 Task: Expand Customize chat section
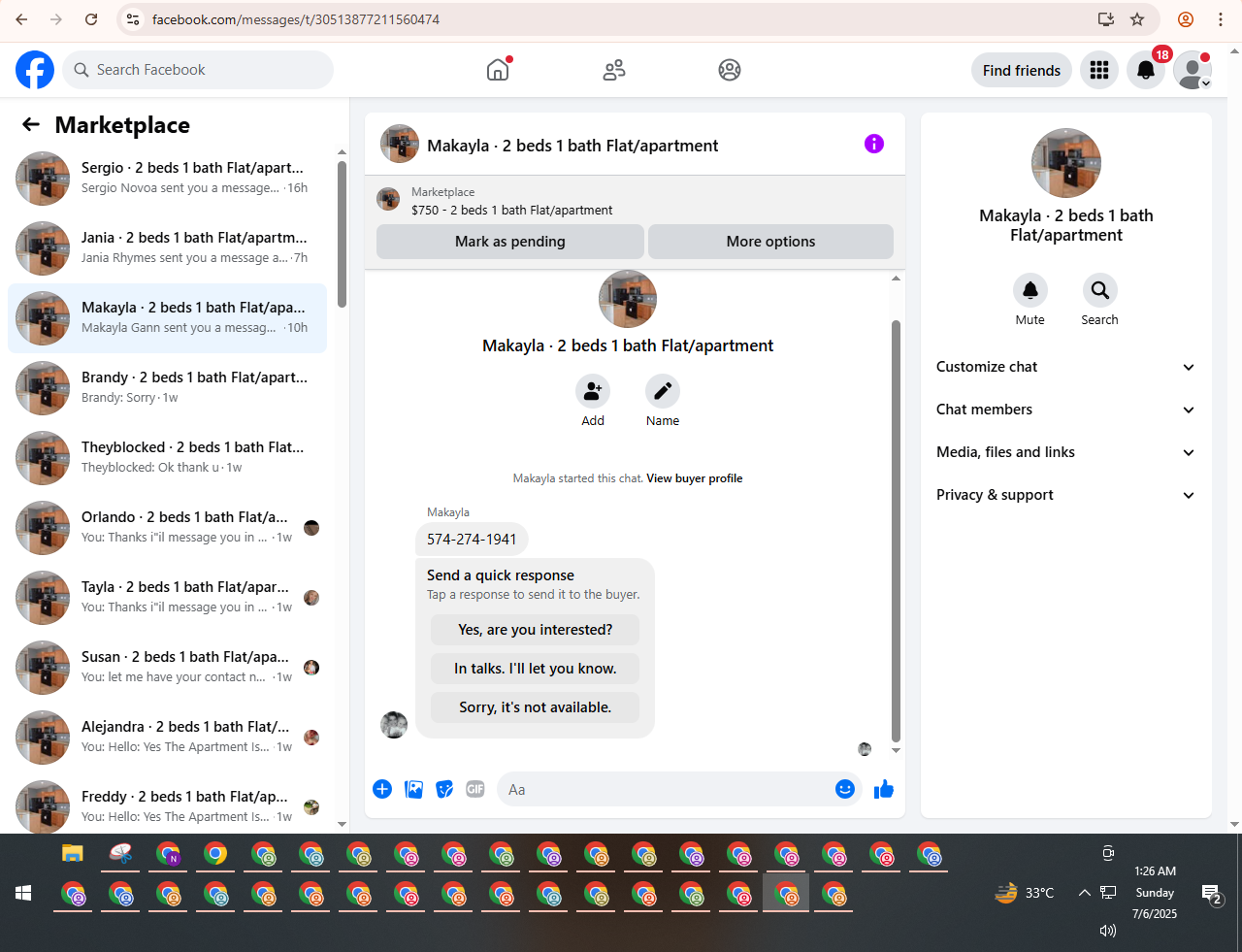1065,367
